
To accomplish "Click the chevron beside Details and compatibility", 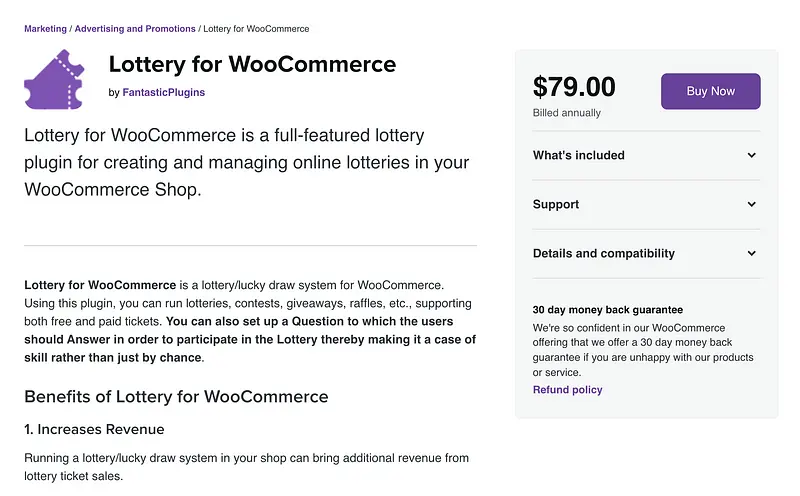I will point(751,254).
